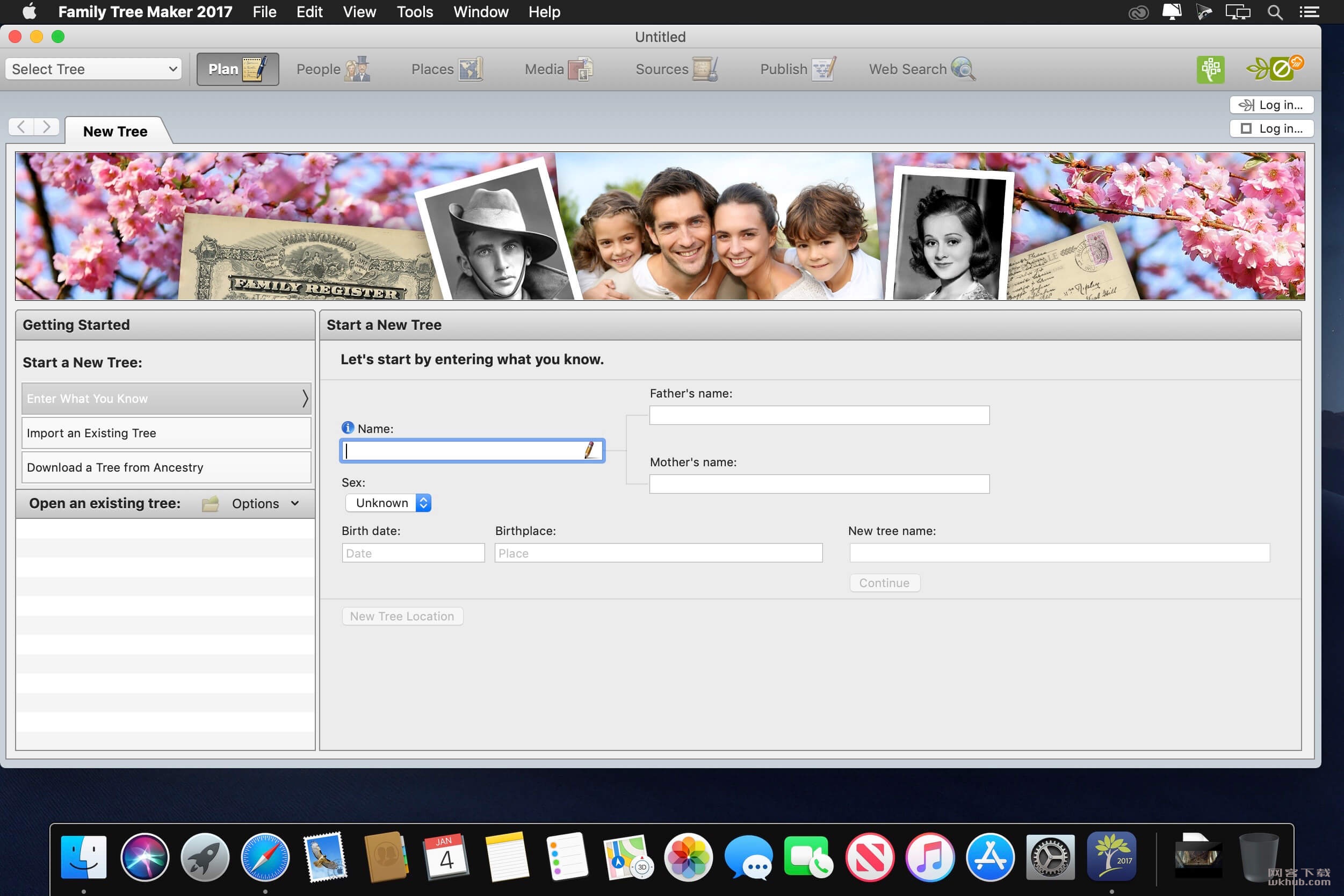Open Messages from the Dock
1344x896 pixels.
[749, 857]
